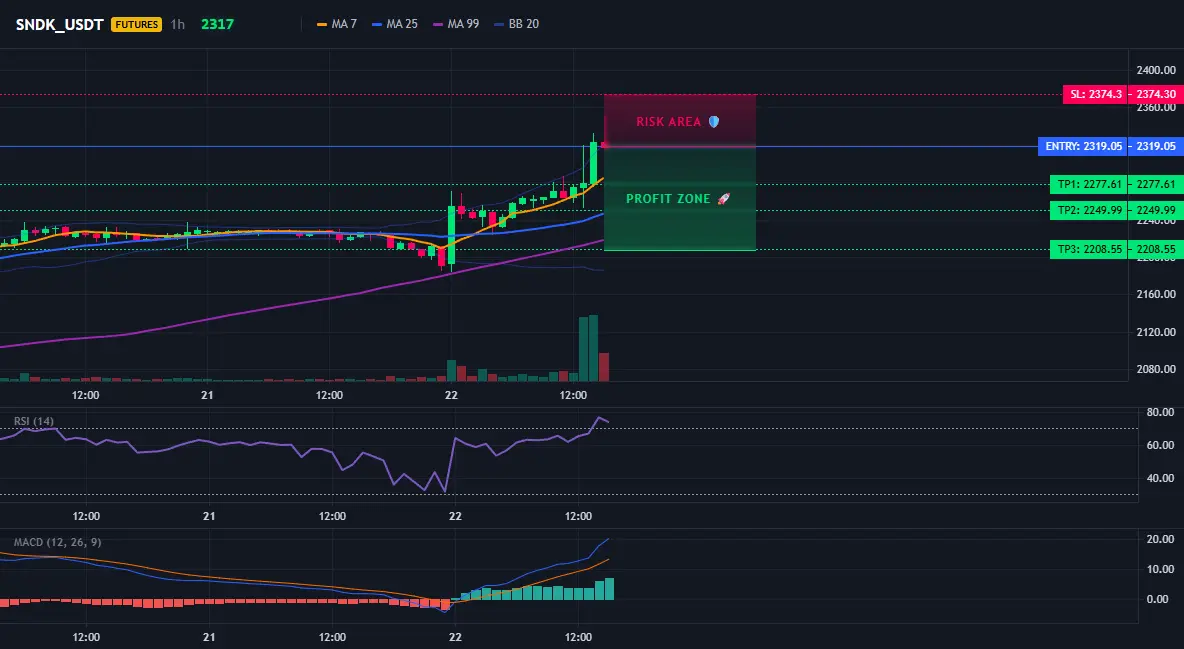Click the TP1: 2277.61 label
Viewport: 1184px width, 649px height.
coord(1089,184)
